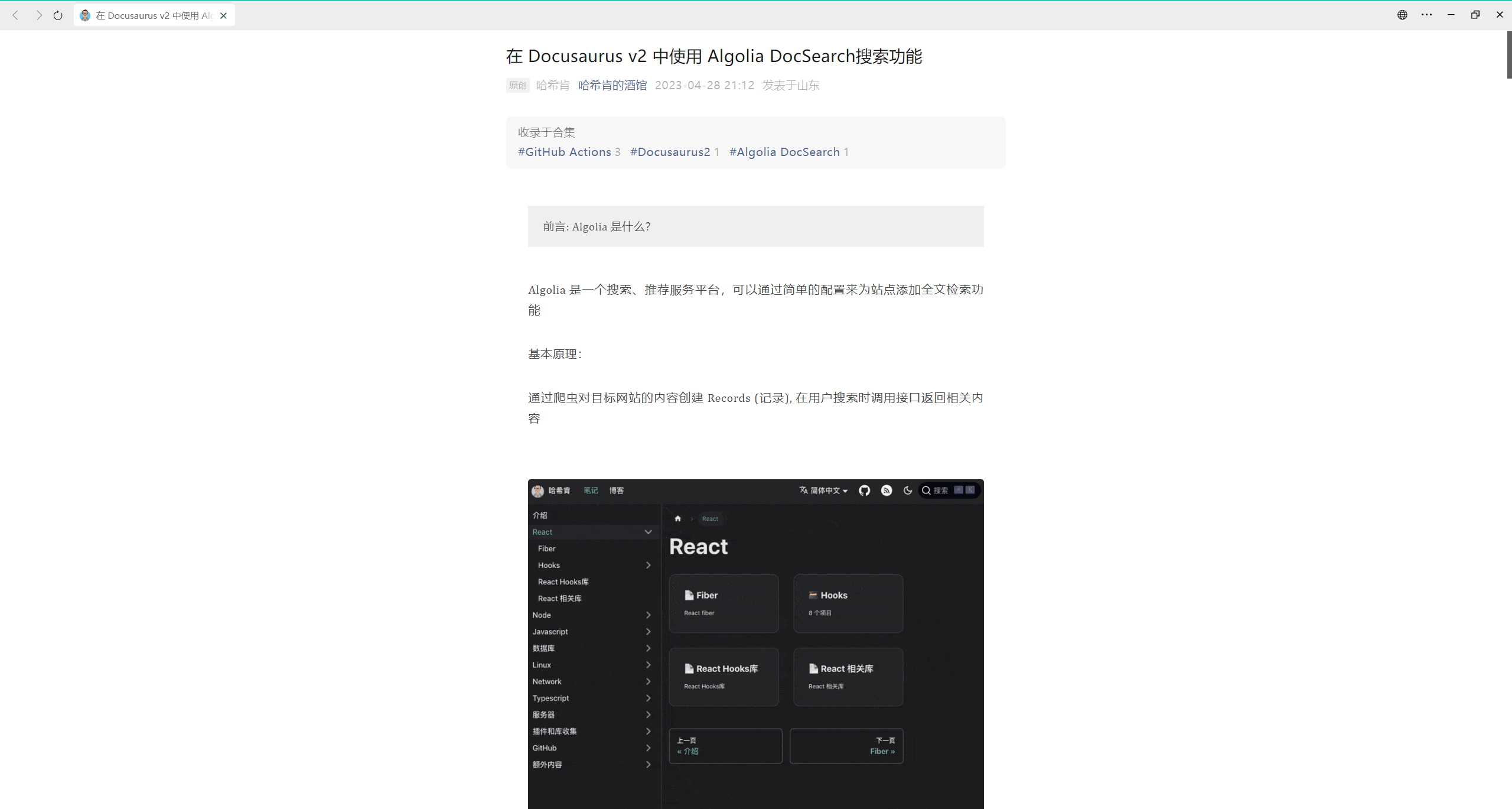
Task: Click the author name 哈希肯
Action: (553, 85)
